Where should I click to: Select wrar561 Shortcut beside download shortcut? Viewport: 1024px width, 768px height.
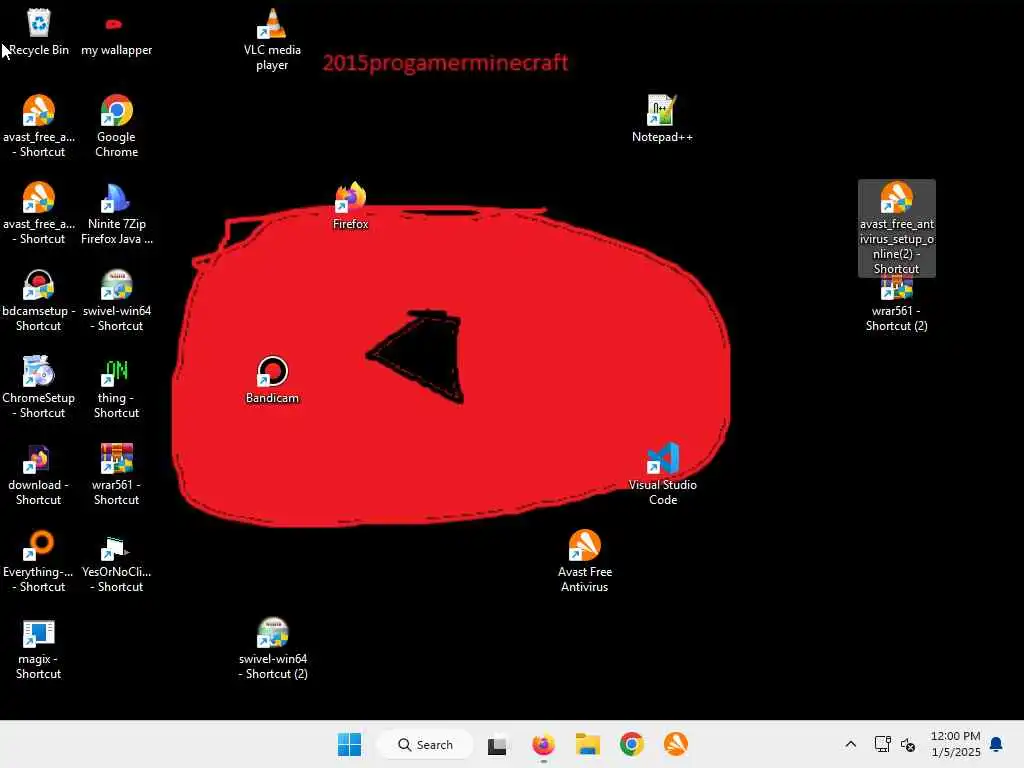(116, 473)
